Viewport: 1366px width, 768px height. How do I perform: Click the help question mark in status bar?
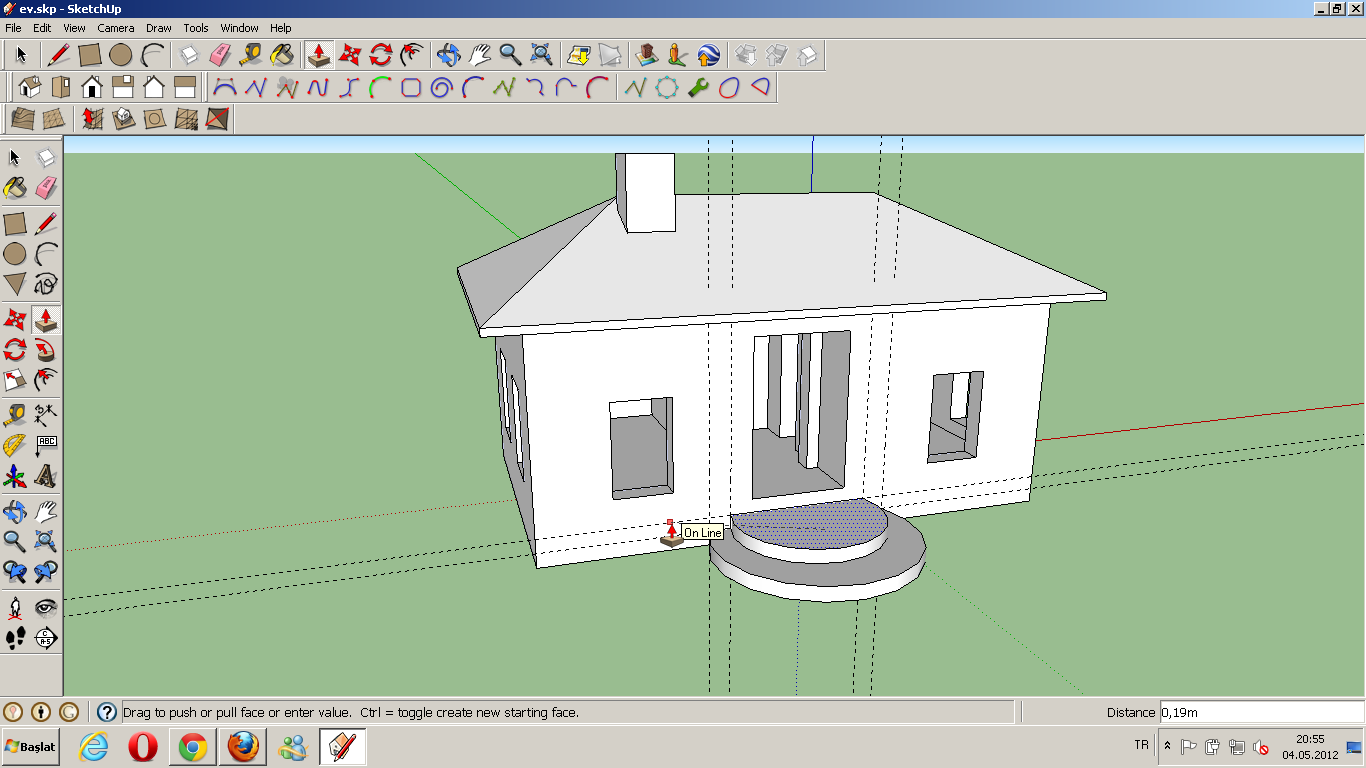pyautogui.click(x=106, y=712)
